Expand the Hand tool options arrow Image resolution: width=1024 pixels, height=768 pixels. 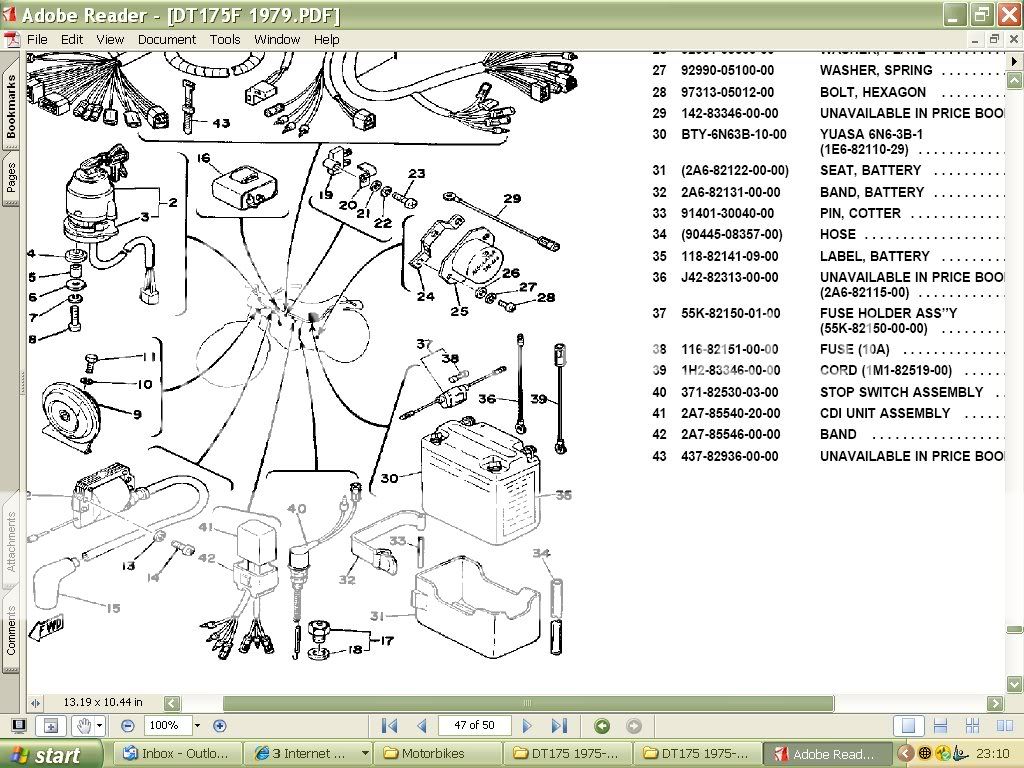101,726
